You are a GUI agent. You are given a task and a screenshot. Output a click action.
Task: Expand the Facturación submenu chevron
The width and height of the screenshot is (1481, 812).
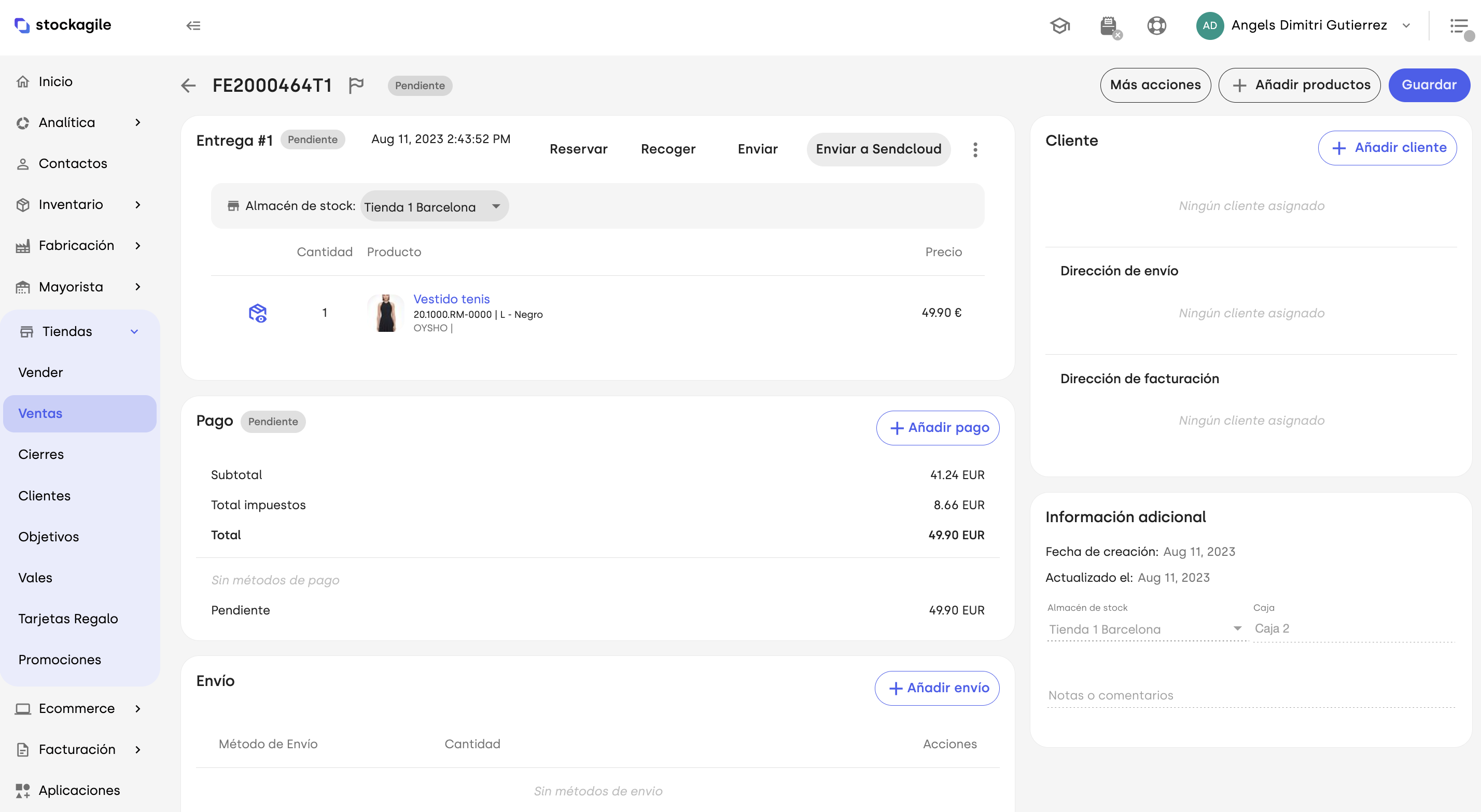pos(137,749)
